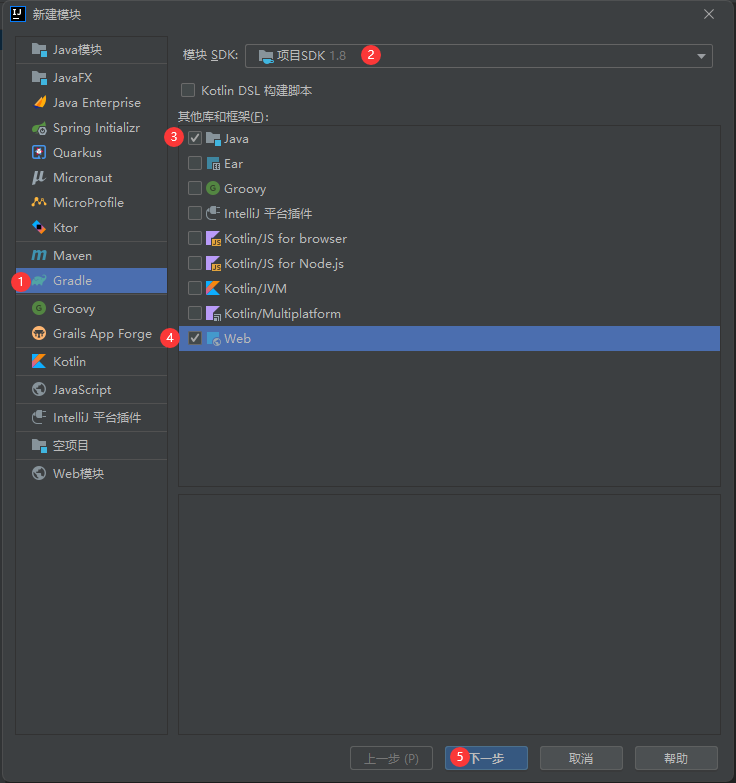Click the 帮助 button
This screenshot has height=783, width=736.
pyautogui.click(x=676, y=758)
